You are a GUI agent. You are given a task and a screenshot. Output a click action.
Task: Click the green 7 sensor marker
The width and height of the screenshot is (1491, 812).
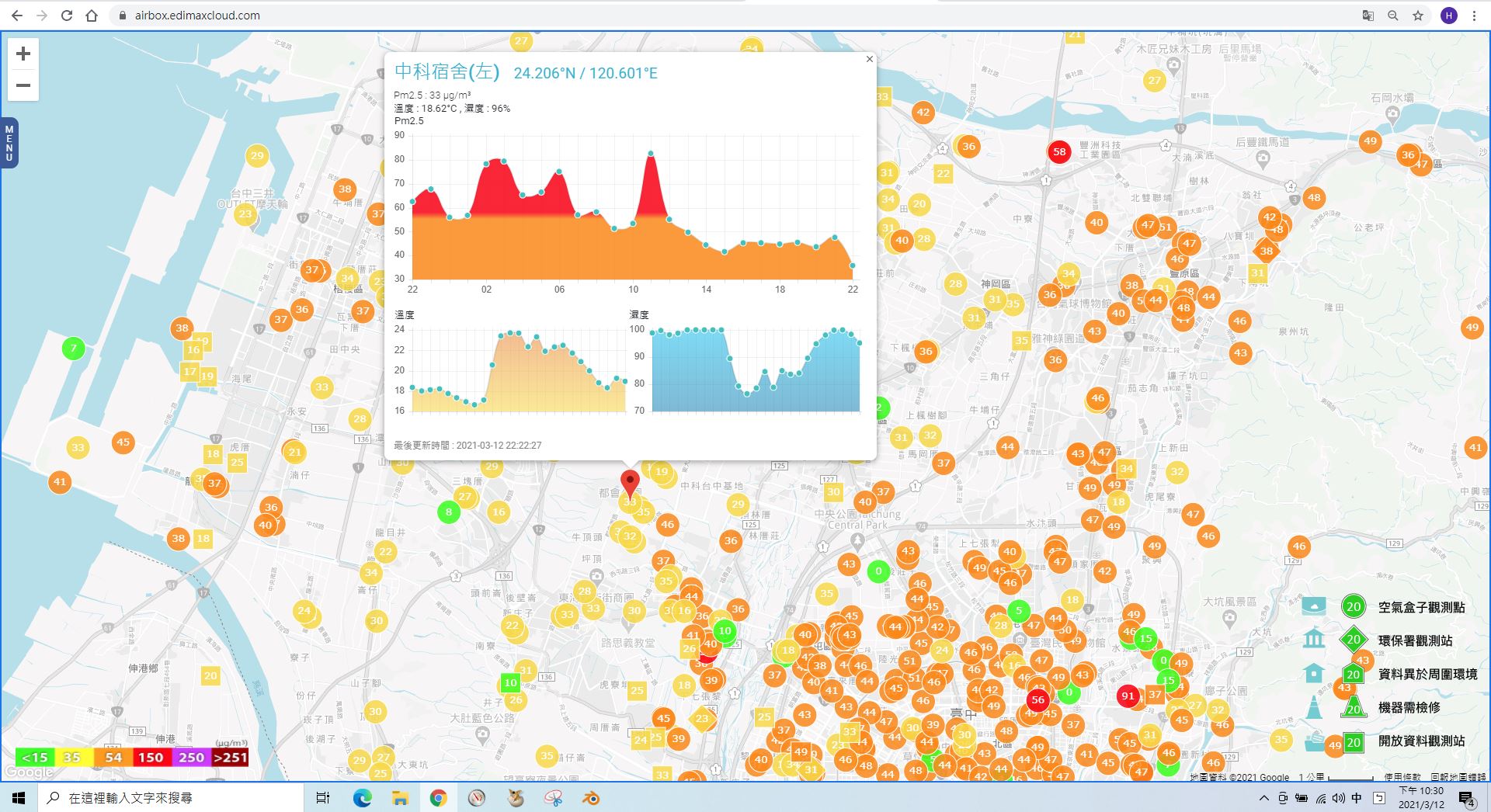point(74,348)
